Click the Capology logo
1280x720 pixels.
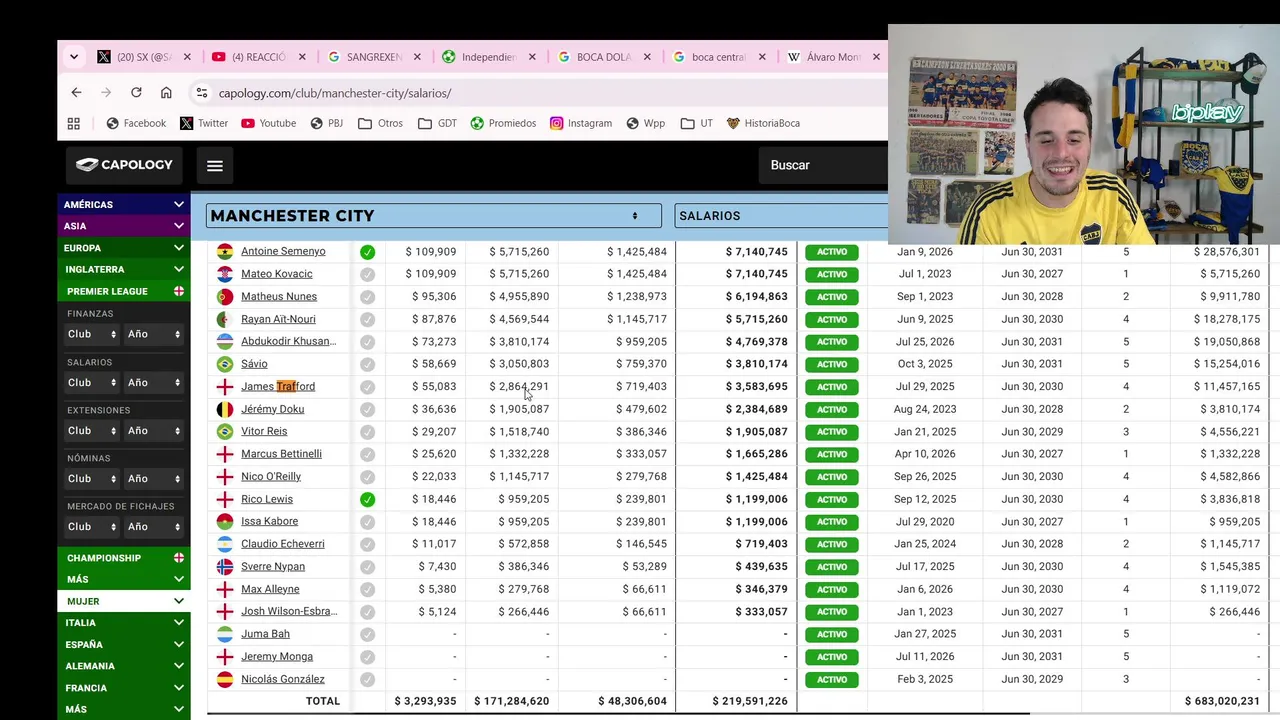pos(124,165)
